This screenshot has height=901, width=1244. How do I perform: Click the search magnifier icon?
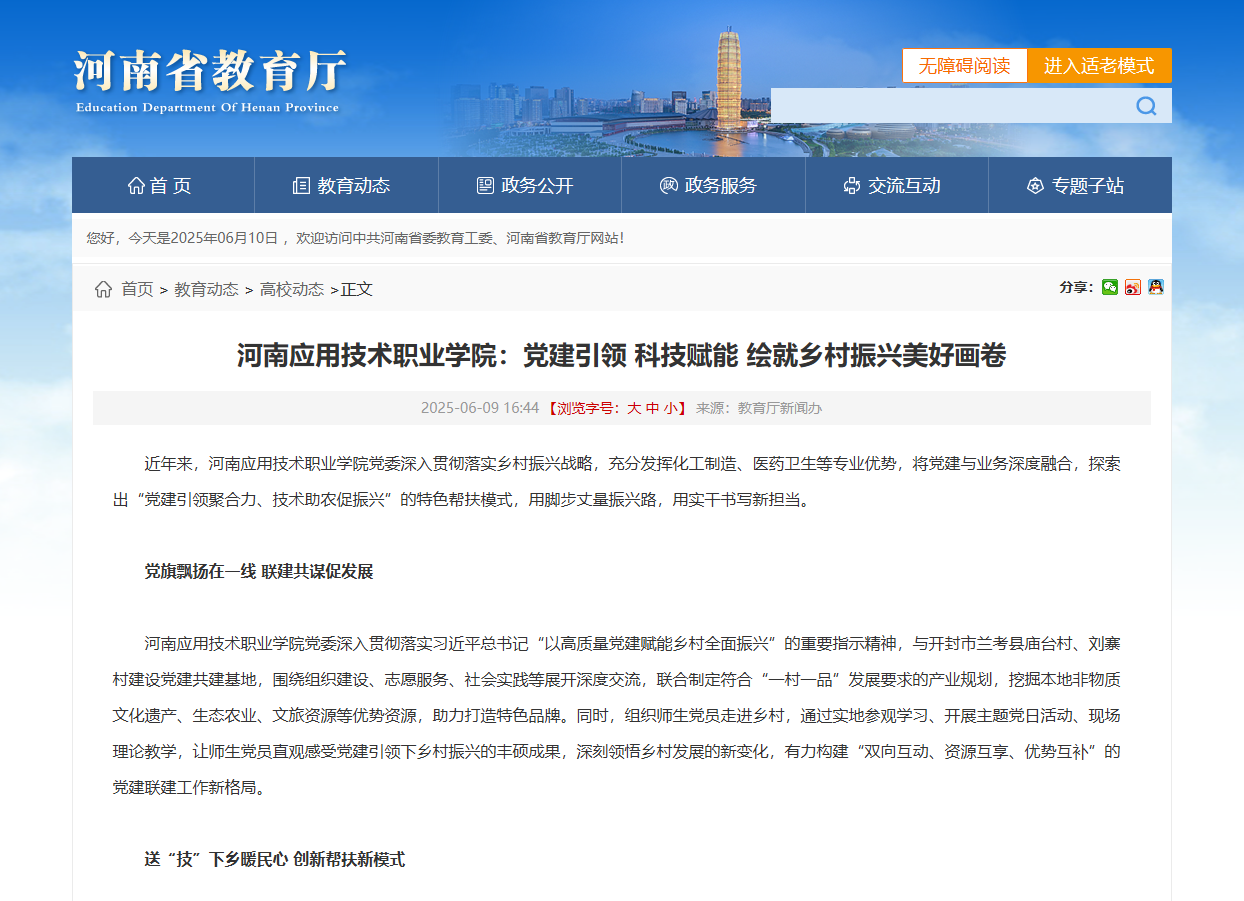pos(1146,106)
